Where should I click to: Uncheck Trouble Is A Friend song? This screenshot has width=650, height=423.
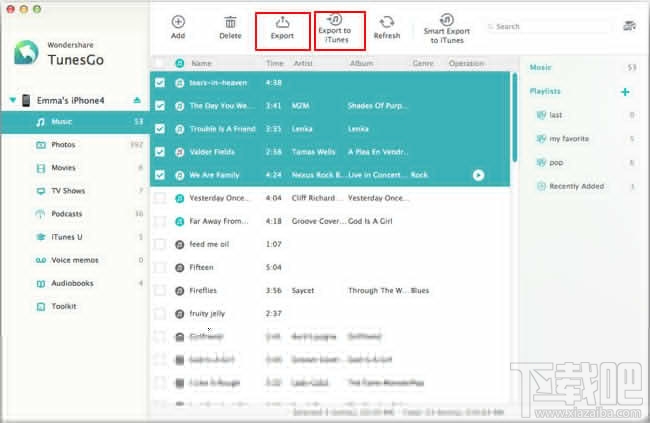click(160, 129)
